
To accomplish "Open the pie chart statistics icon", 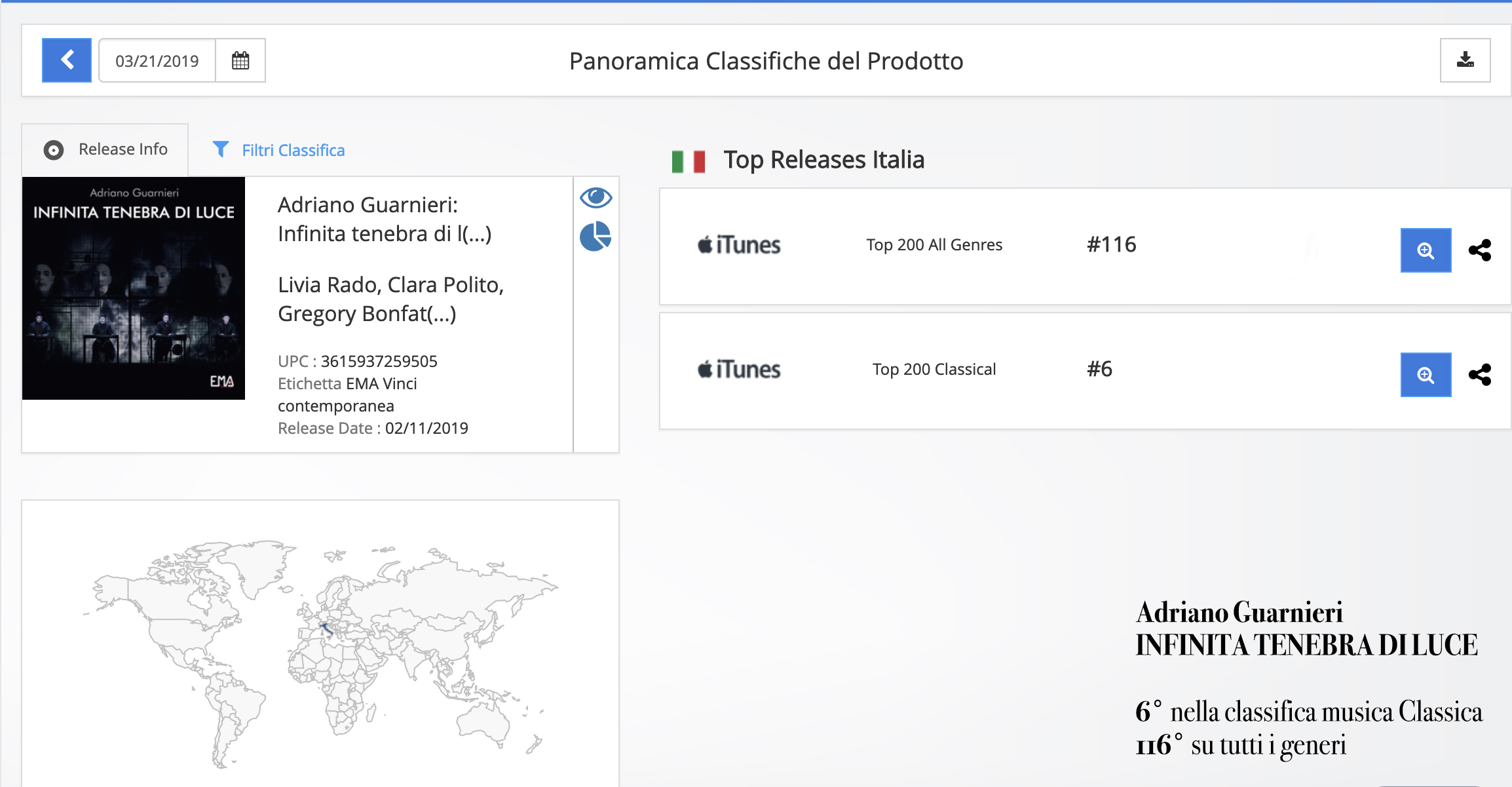I will tap(595, 237).
